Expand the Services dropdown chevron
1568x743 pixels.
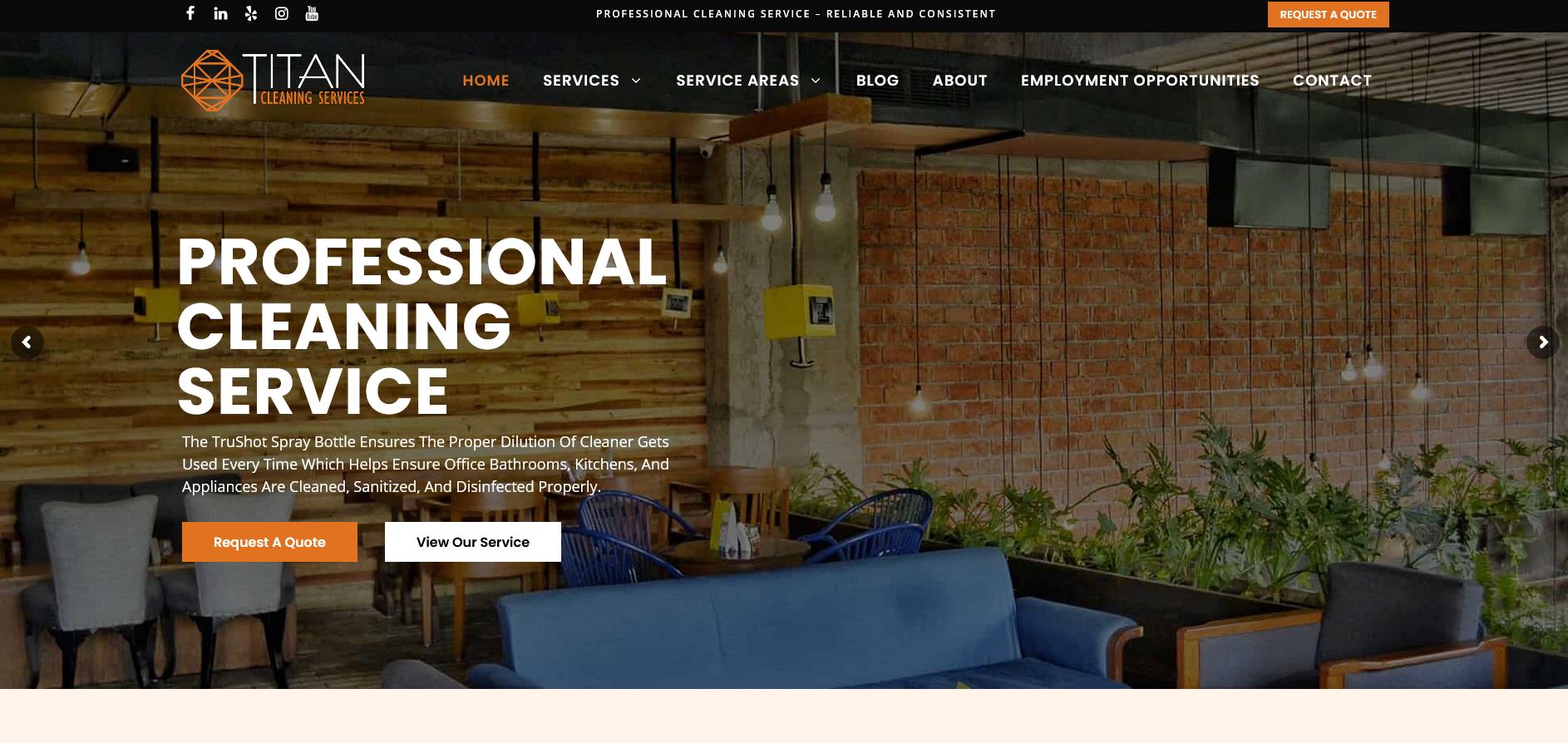coord(636,81)
